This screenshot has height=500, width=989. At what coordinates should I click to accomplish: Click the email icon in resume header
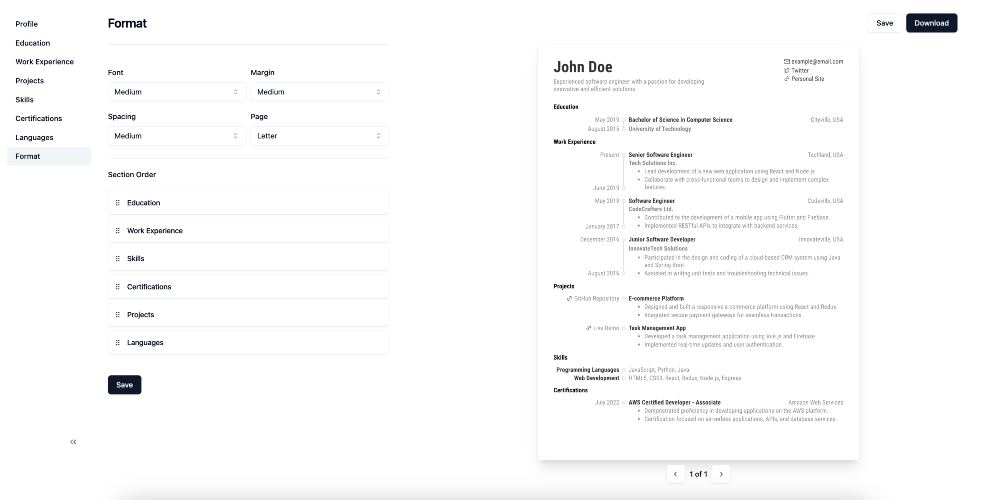[787, 62]
